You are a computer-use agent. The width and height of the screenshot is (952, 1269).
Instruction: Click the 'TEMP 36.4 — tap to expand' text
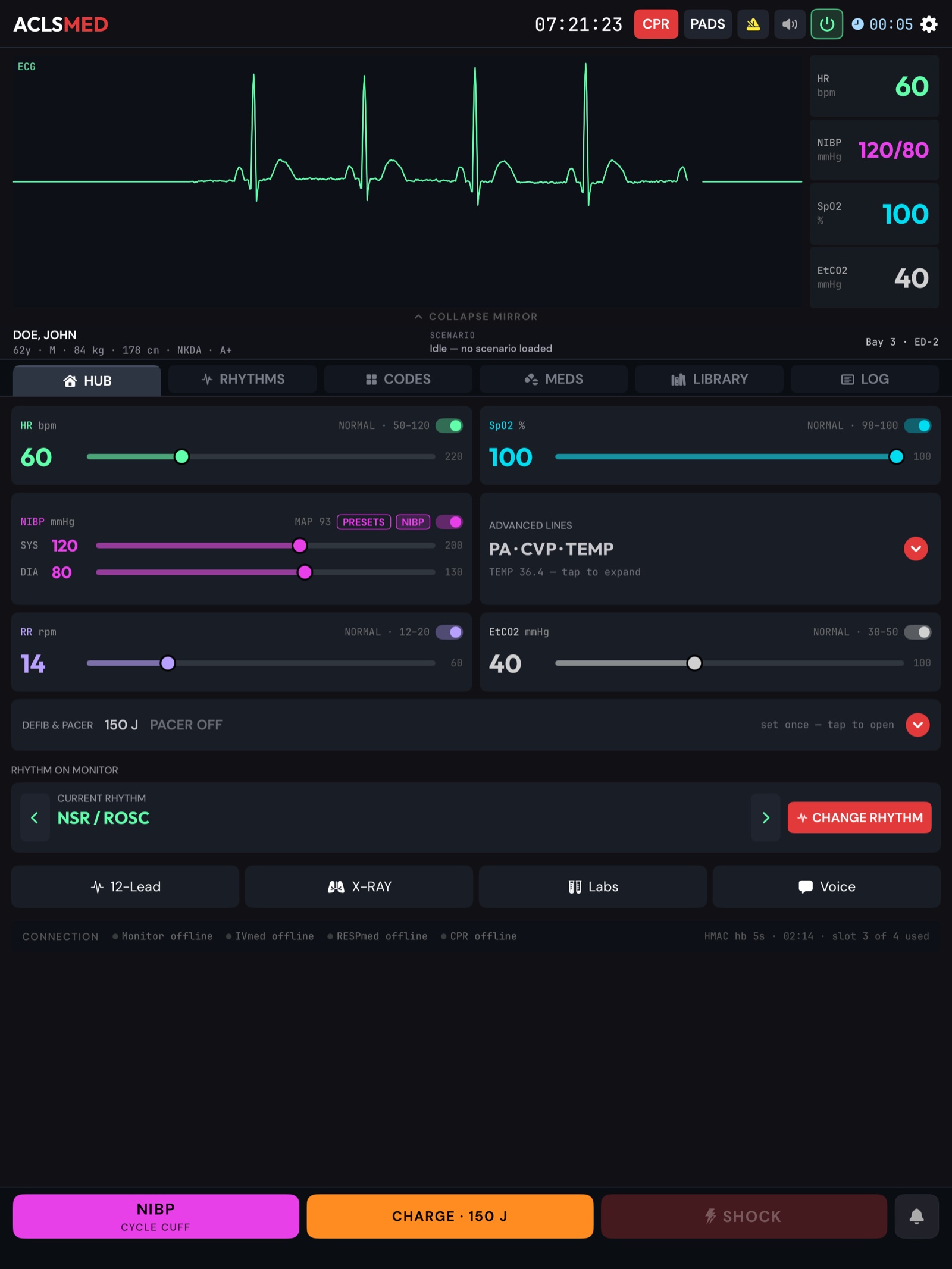(x=565, y=572)
